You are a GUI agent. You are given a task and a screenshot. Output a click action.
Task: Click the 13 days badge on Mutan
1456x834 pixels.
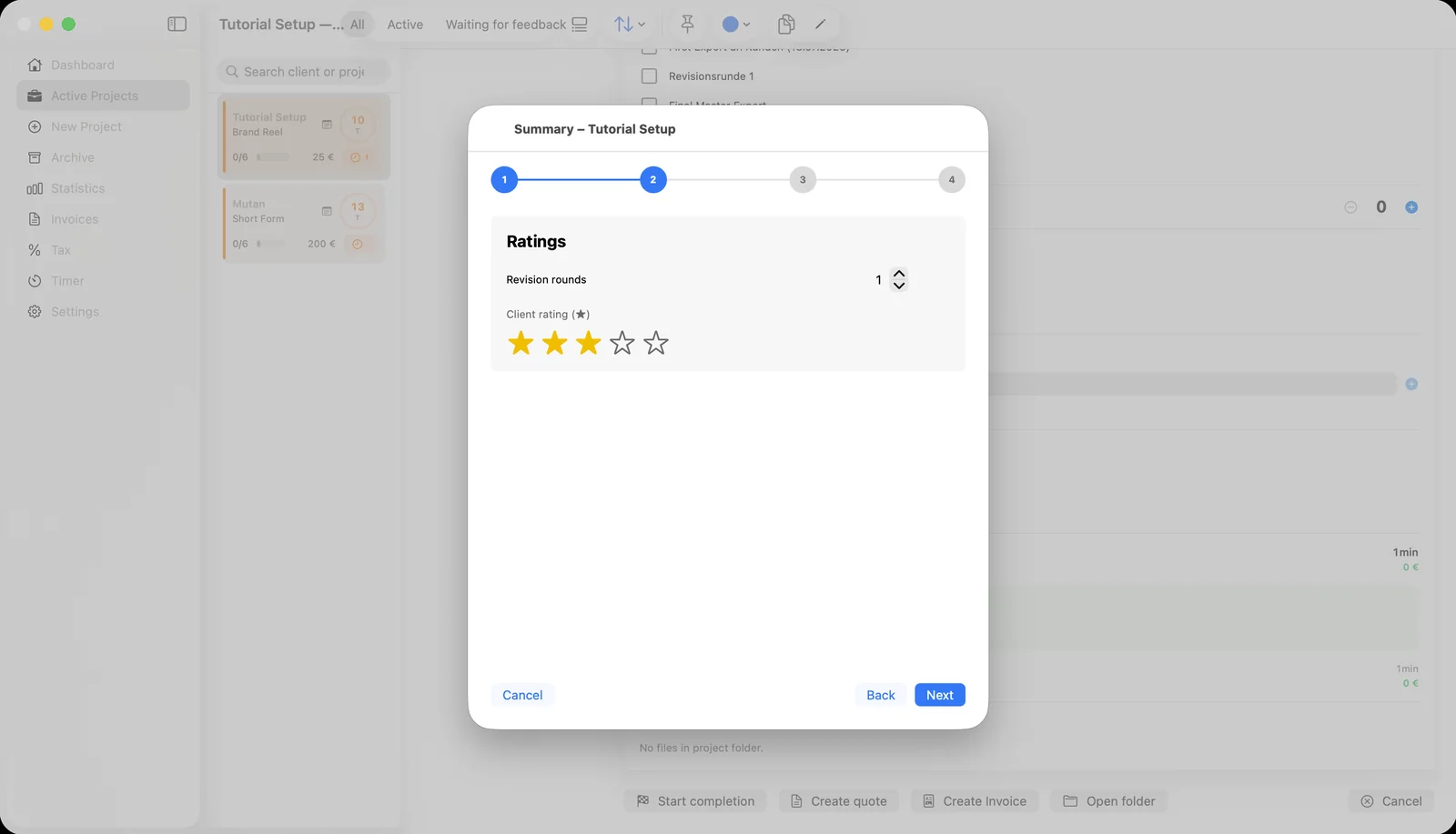(358, 211)
